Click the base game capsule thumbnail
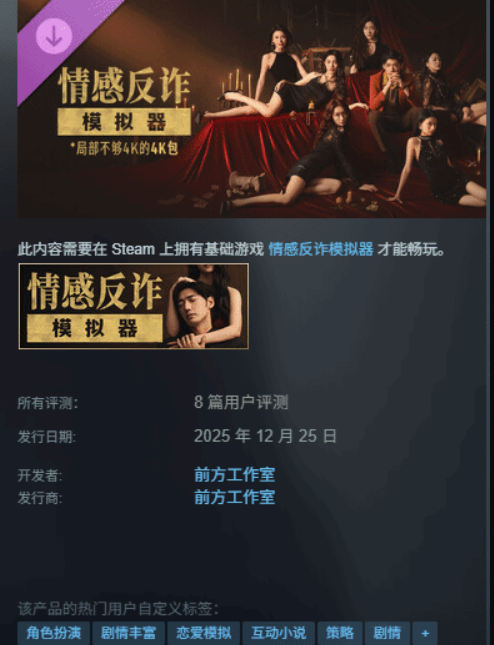This screenshot has width=494, height=645. (x=134, y=306)
